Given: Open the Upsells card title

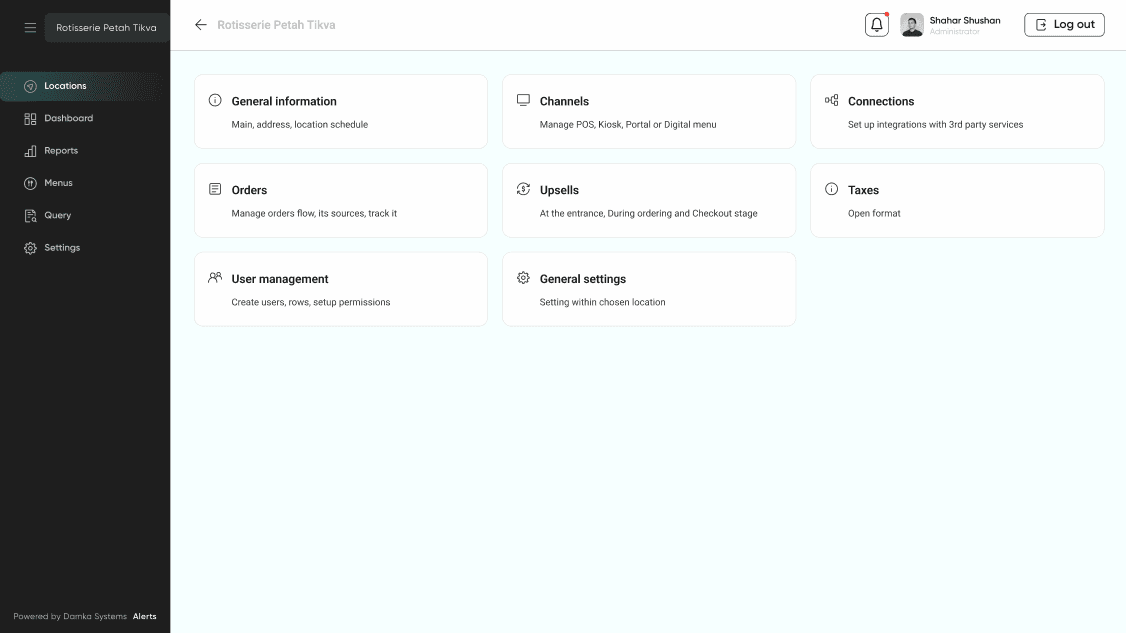Looking at the screenshot, I should (x=559, y=190).
